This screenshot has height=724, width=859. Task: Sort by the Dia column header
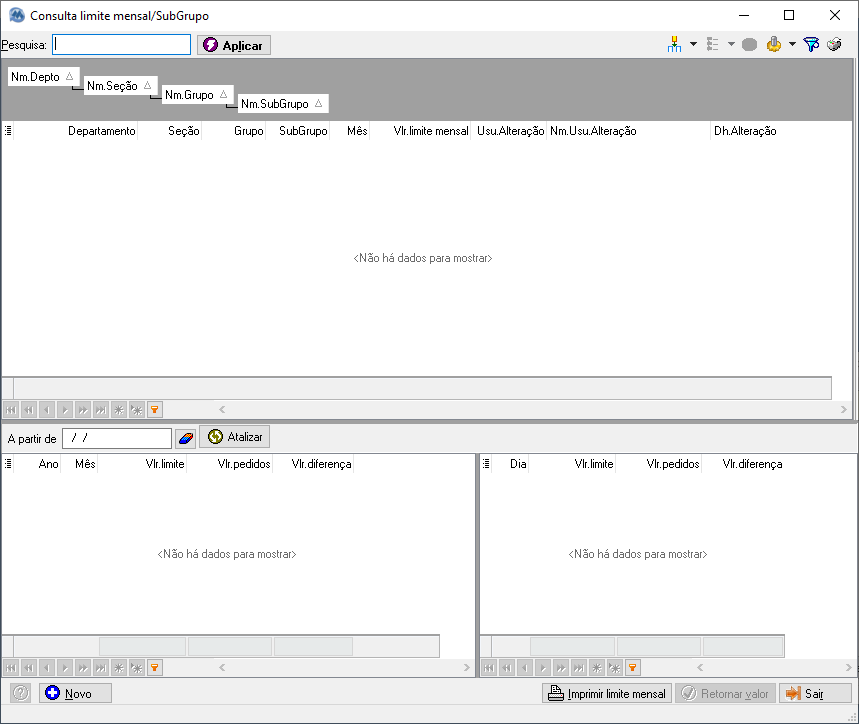click(x=510, y=464)
